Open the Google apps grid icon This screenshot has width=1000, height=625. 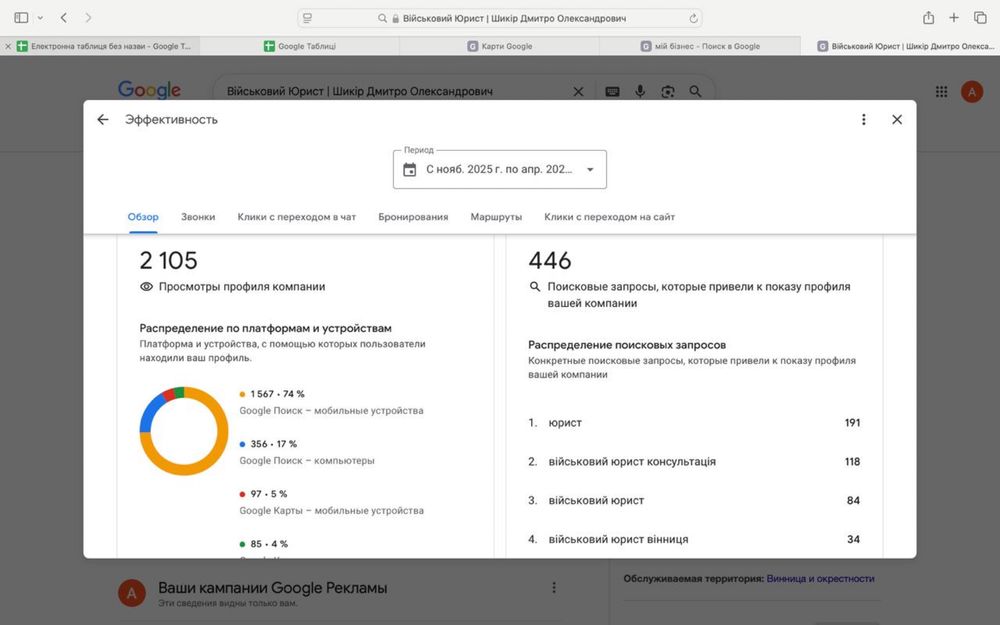[941, 92]
